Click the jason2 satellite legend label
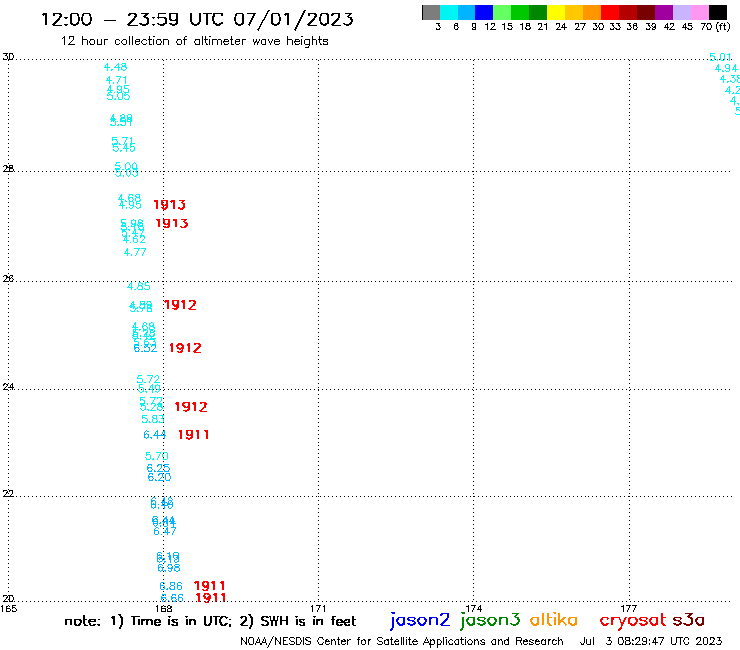740x650 pixels. tap(420, 620)
